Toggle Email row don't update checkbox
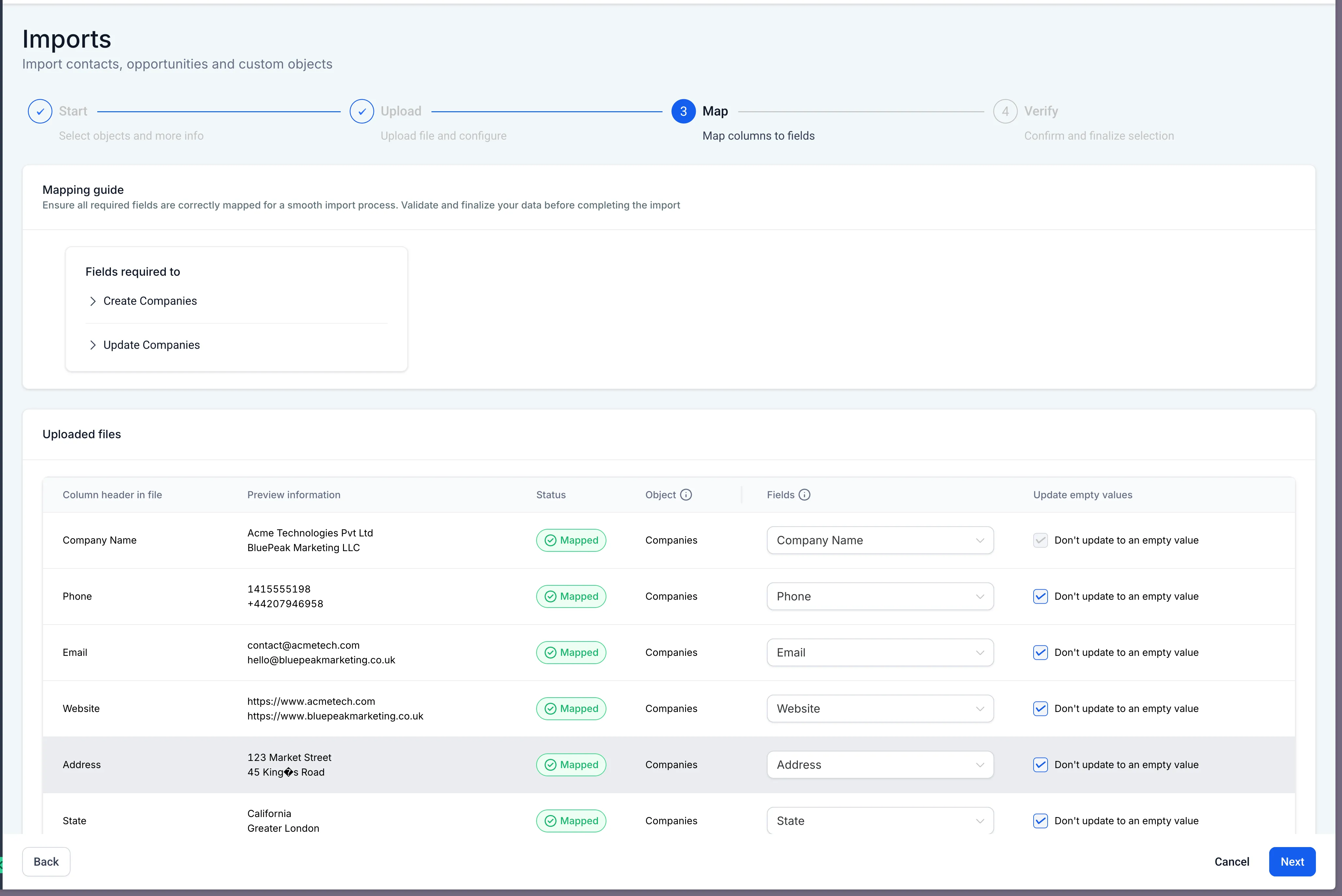The image size is (1342, 896). [1040, 653]
